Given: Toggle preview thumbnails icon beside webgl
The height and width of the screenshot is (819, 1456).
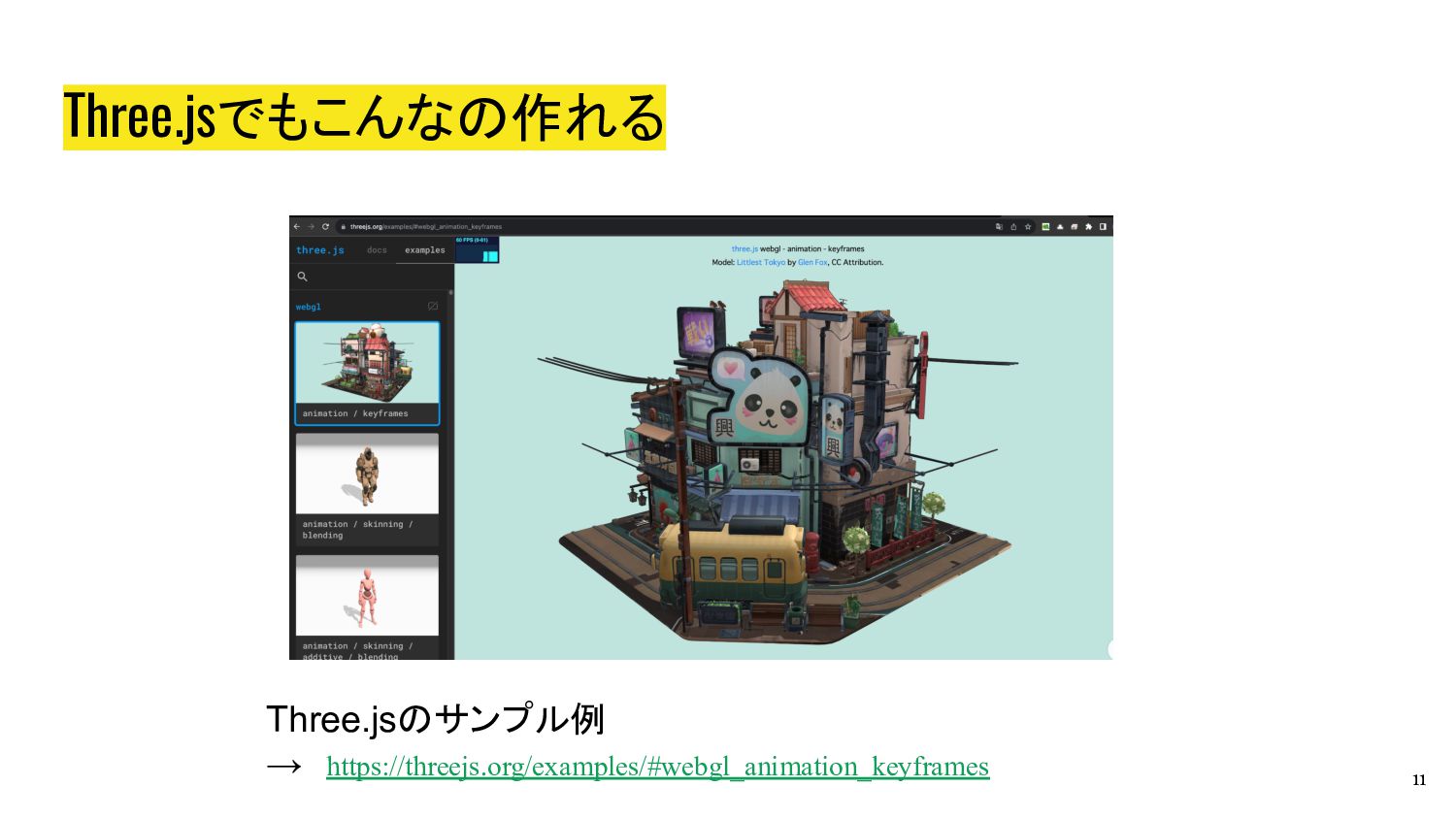Looking at the screenshot, I should pos(433,306).
